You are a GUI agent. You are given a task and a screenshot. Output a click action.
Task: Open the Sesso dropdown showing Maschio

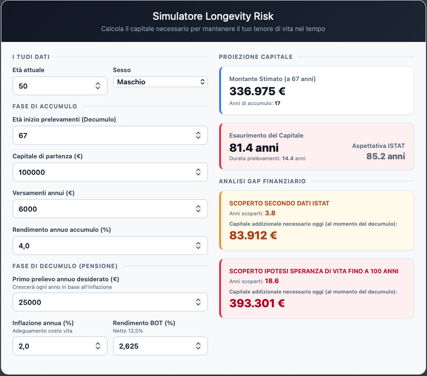click(160, 82)
